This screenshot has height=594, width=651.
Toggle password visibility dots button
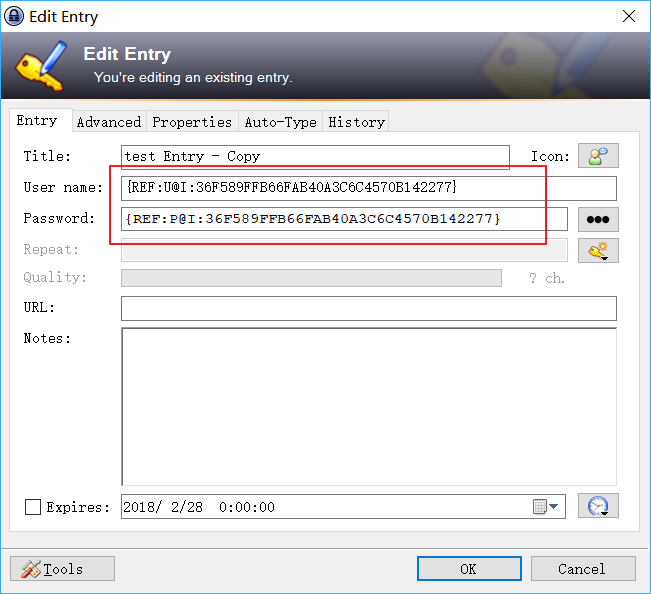pos(598,219)
